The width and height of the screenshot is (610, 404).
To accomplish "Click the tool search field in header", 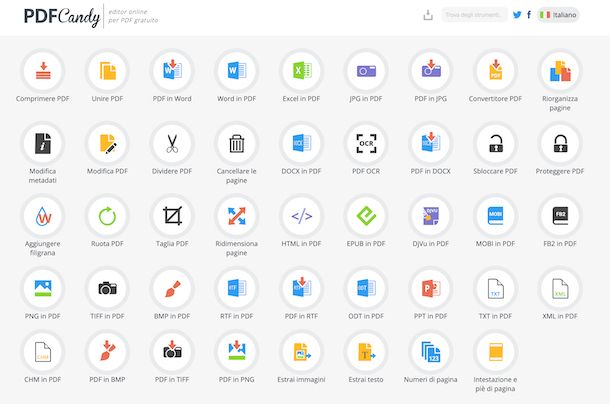I will (474, 15).
